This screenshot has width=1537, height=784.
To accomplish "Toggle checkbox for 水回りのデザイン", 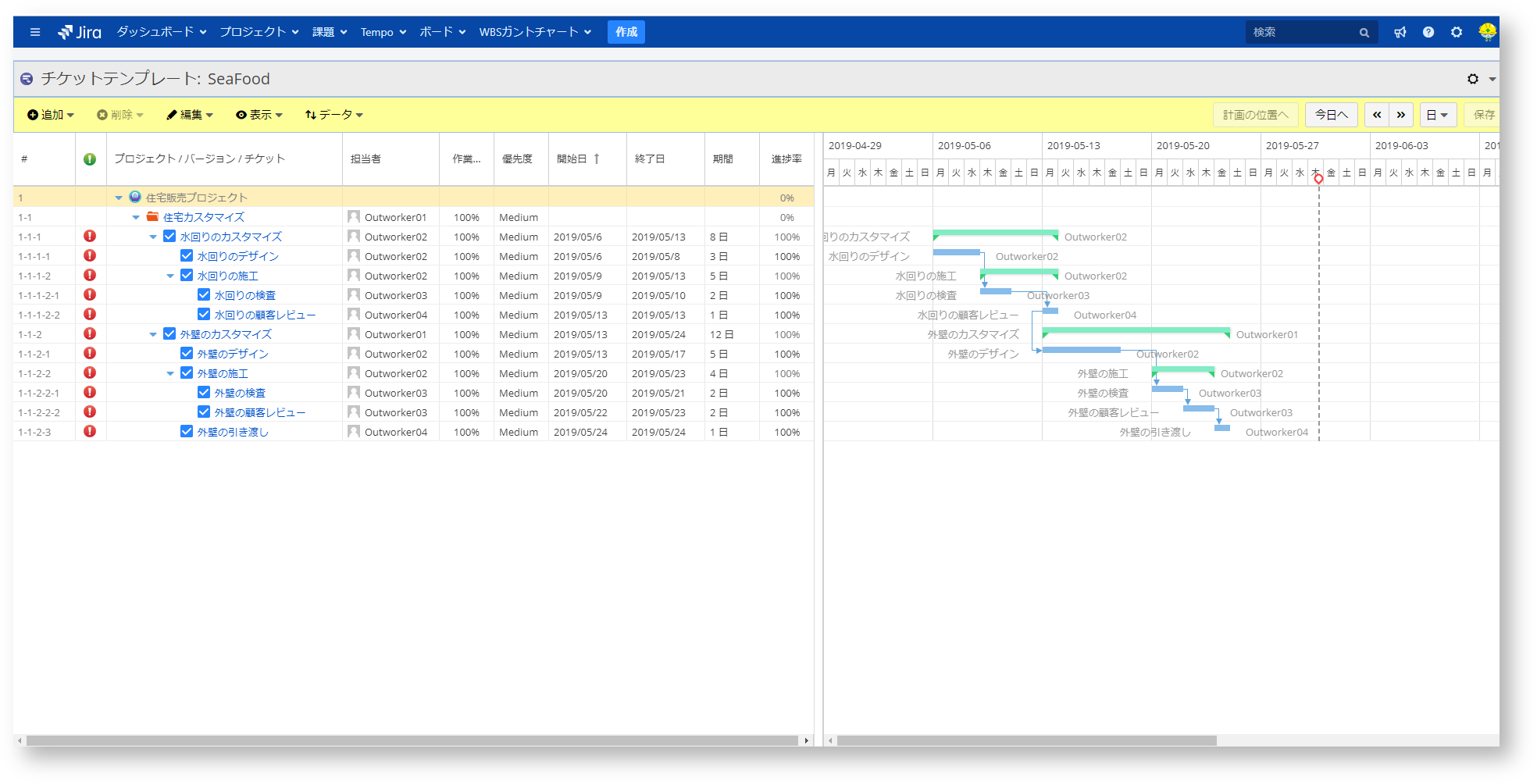I will coord(187,255).
